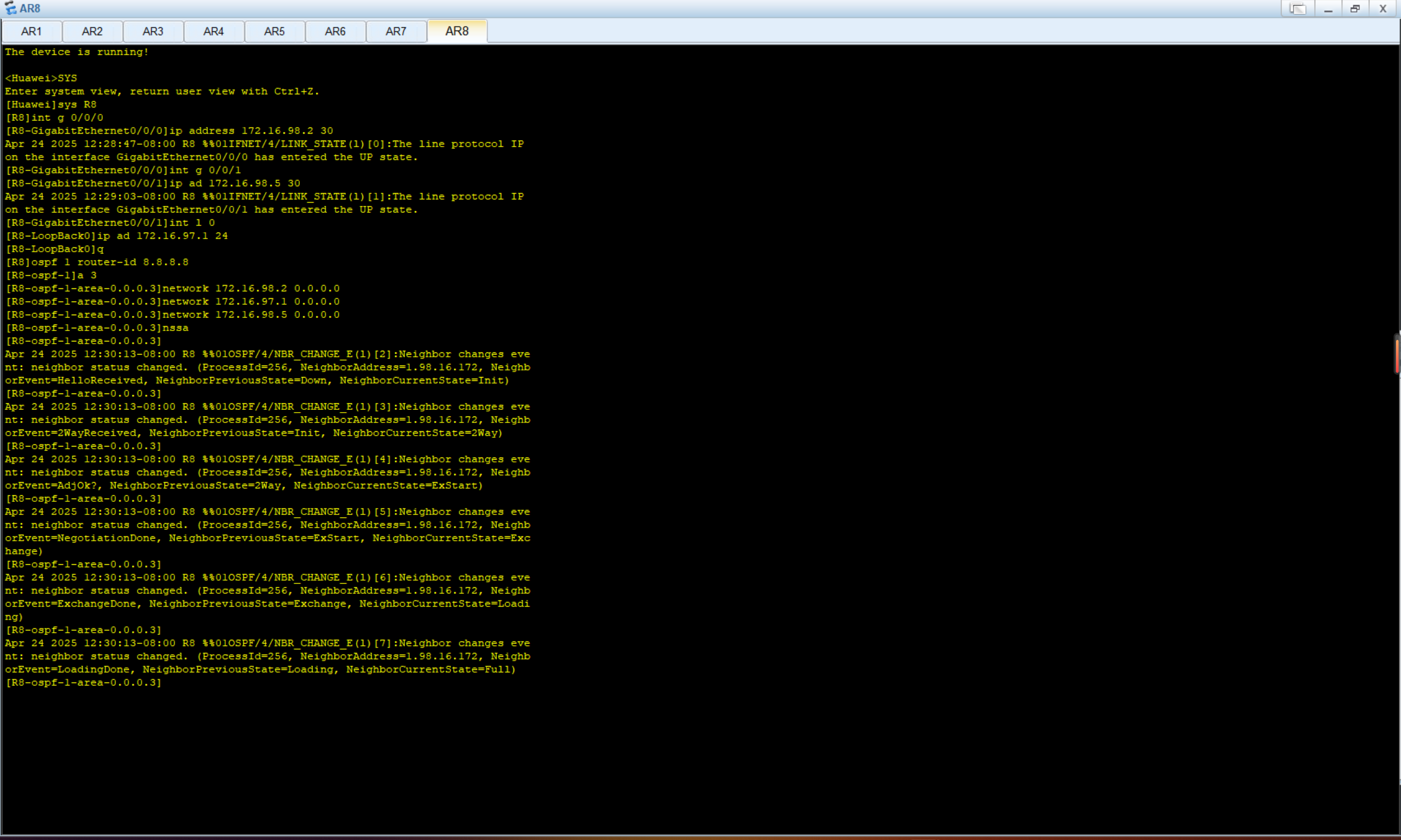Close the AR8 console window
This screenshot has width=1401, height=840.
tap(1383, 9)
